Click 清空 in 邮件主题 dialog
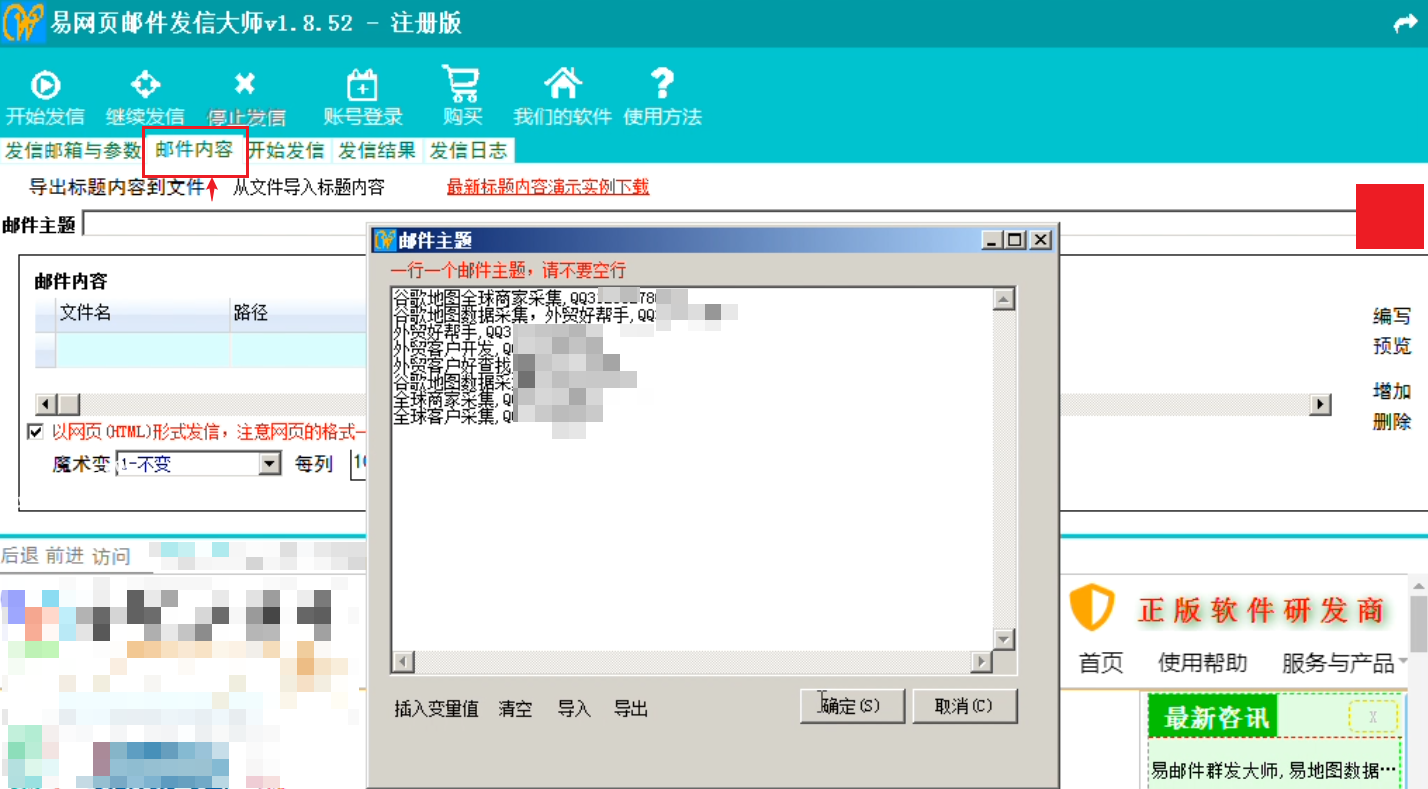This screenshot has height=789, width=1428. point(515,709)
